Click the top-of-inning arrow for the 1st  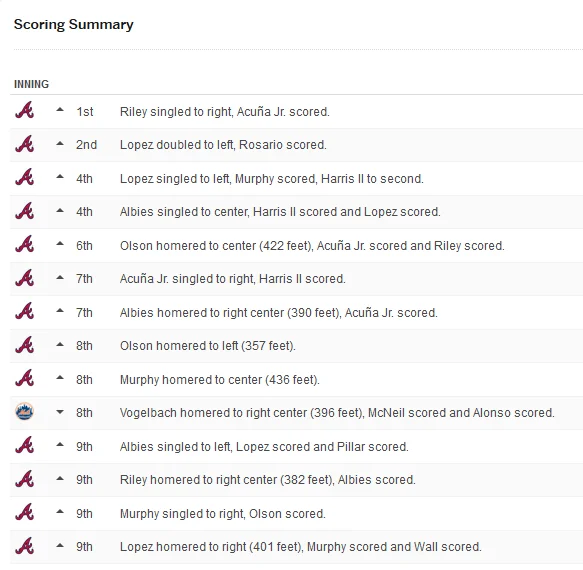click(60, 110)
